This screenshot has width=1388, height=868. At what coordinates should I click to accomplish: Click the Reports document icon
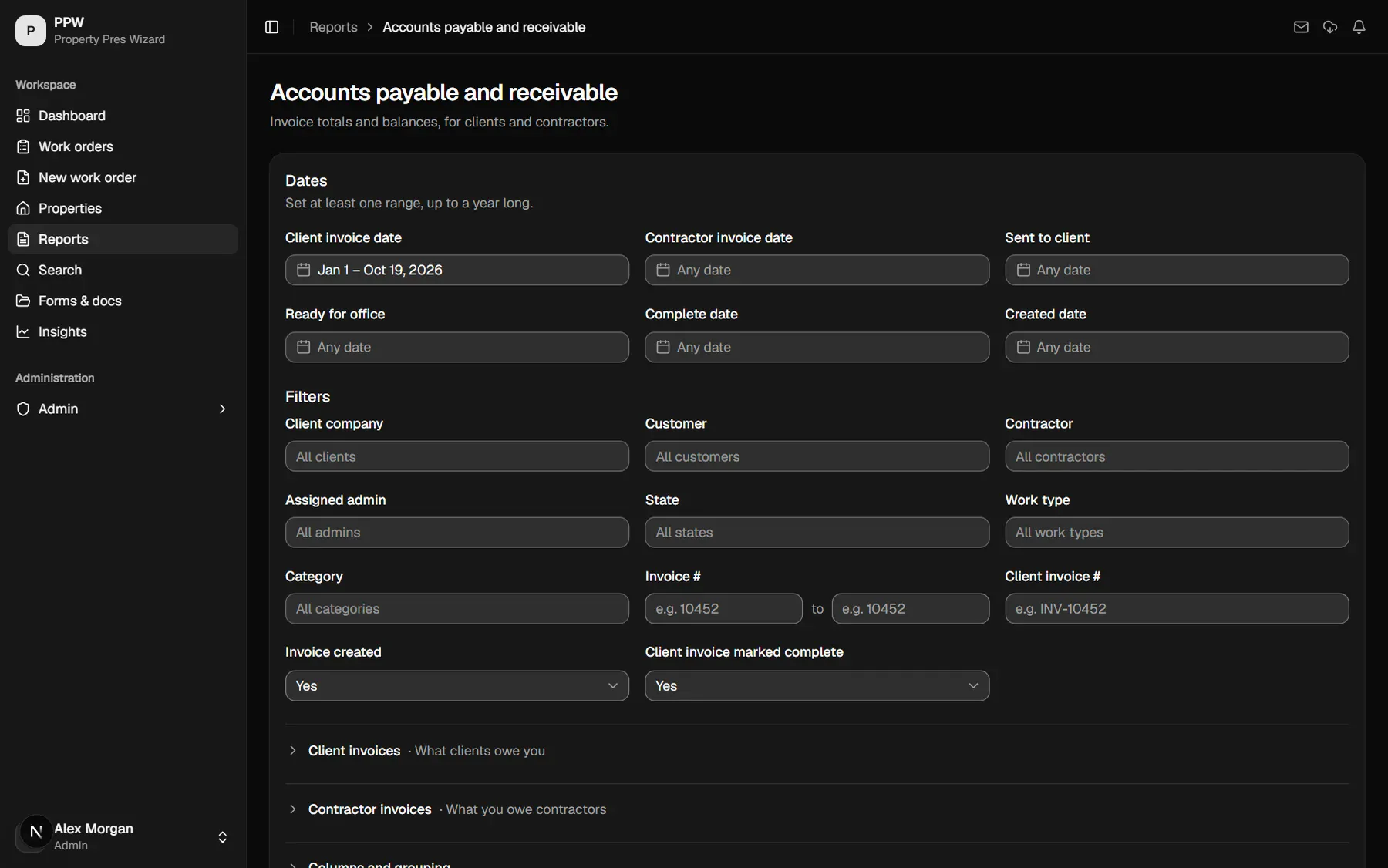[x=23, y=239]
